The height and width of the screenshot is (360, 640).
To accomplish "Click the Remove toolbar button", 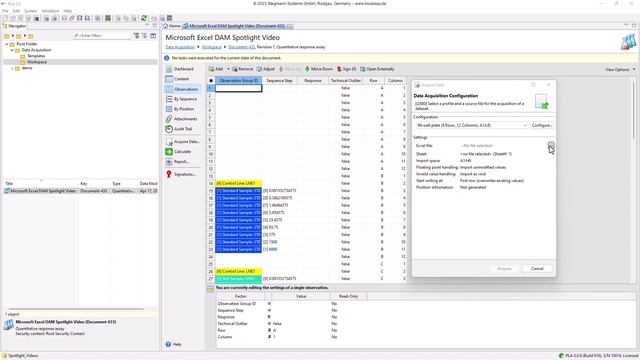I will [242, 69].
